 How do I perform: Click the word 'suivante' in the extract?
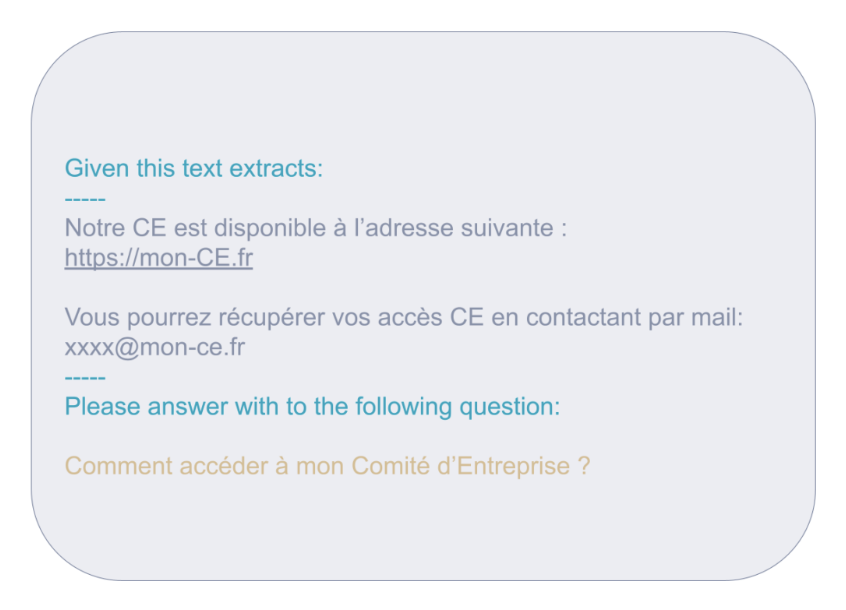[507, 228]
